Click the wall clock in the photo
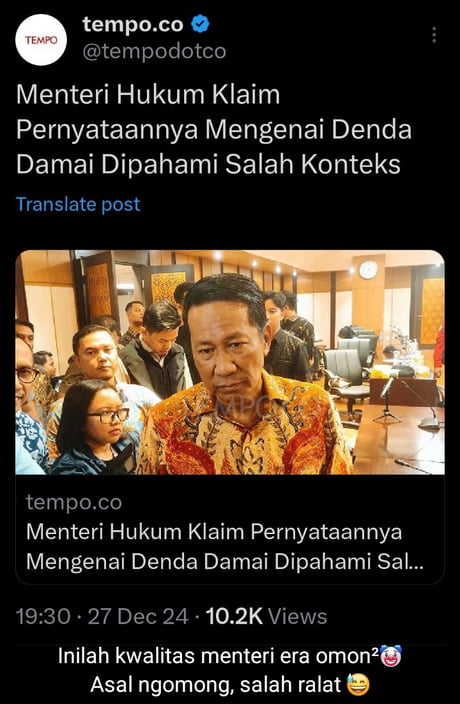 pyautogui.click(x=368, y=270)
